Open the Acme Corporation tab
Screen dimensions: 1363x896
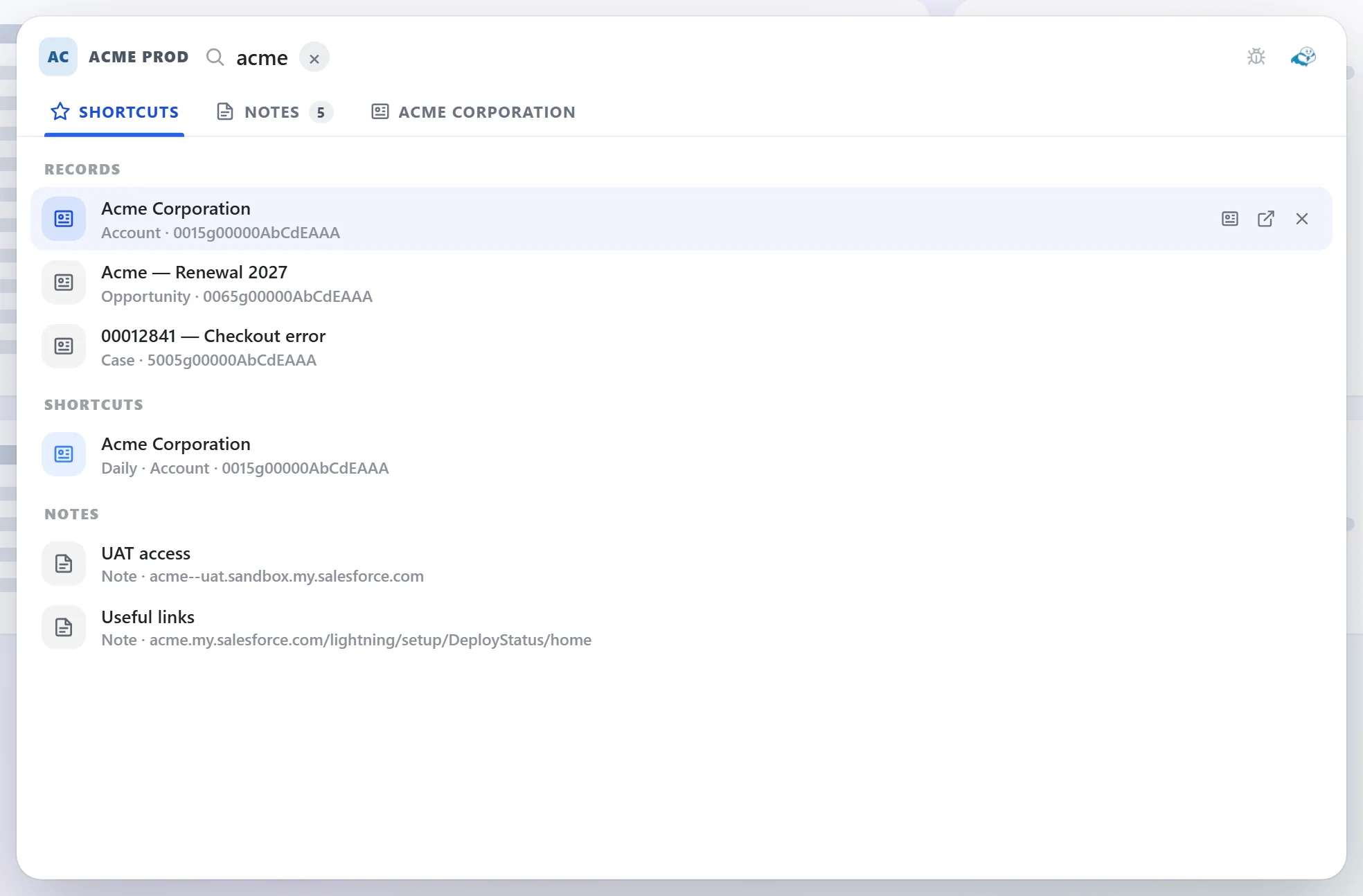point(474,112)
